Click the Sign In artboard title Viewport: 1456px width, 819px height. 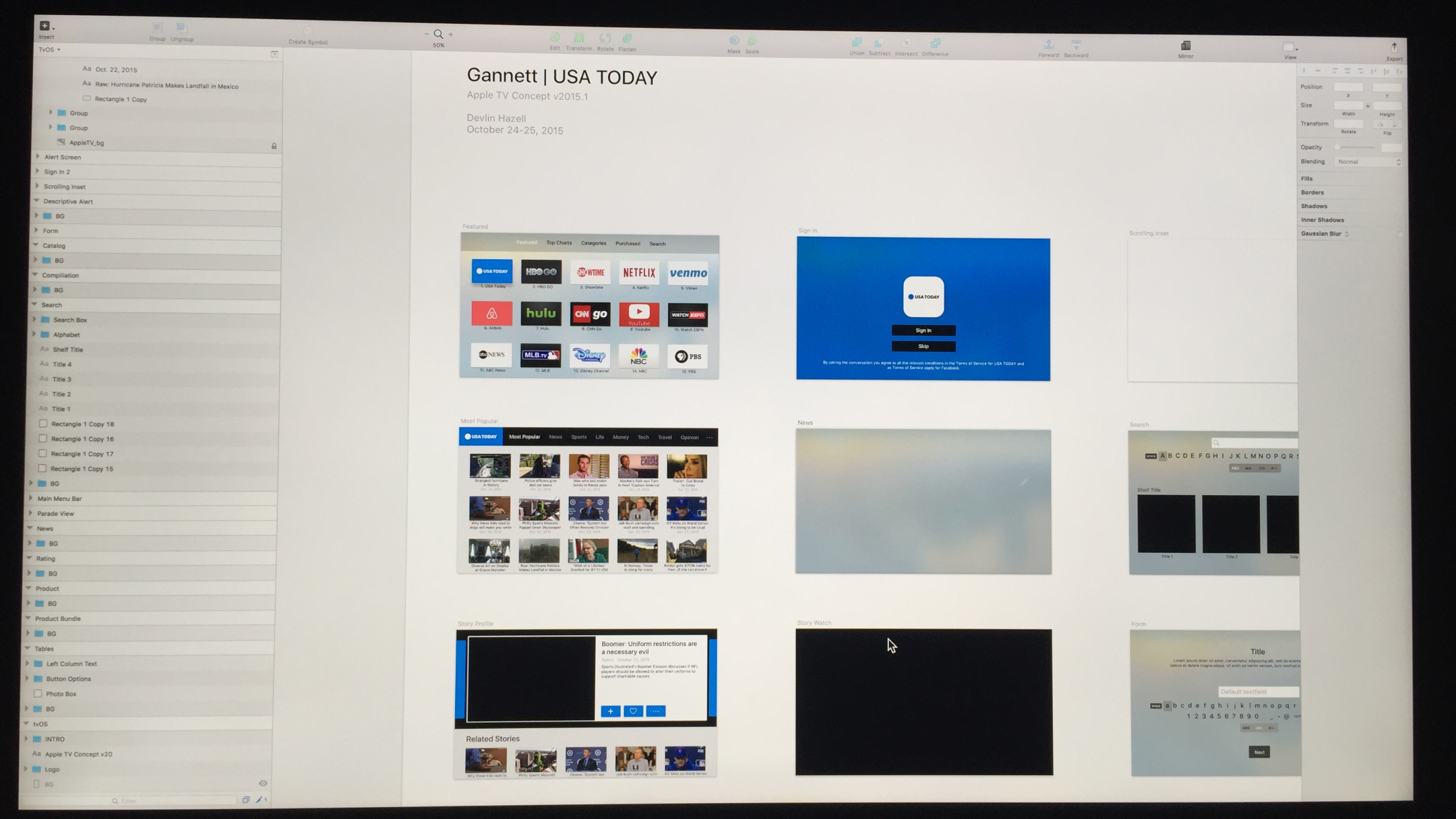[808, 230]
